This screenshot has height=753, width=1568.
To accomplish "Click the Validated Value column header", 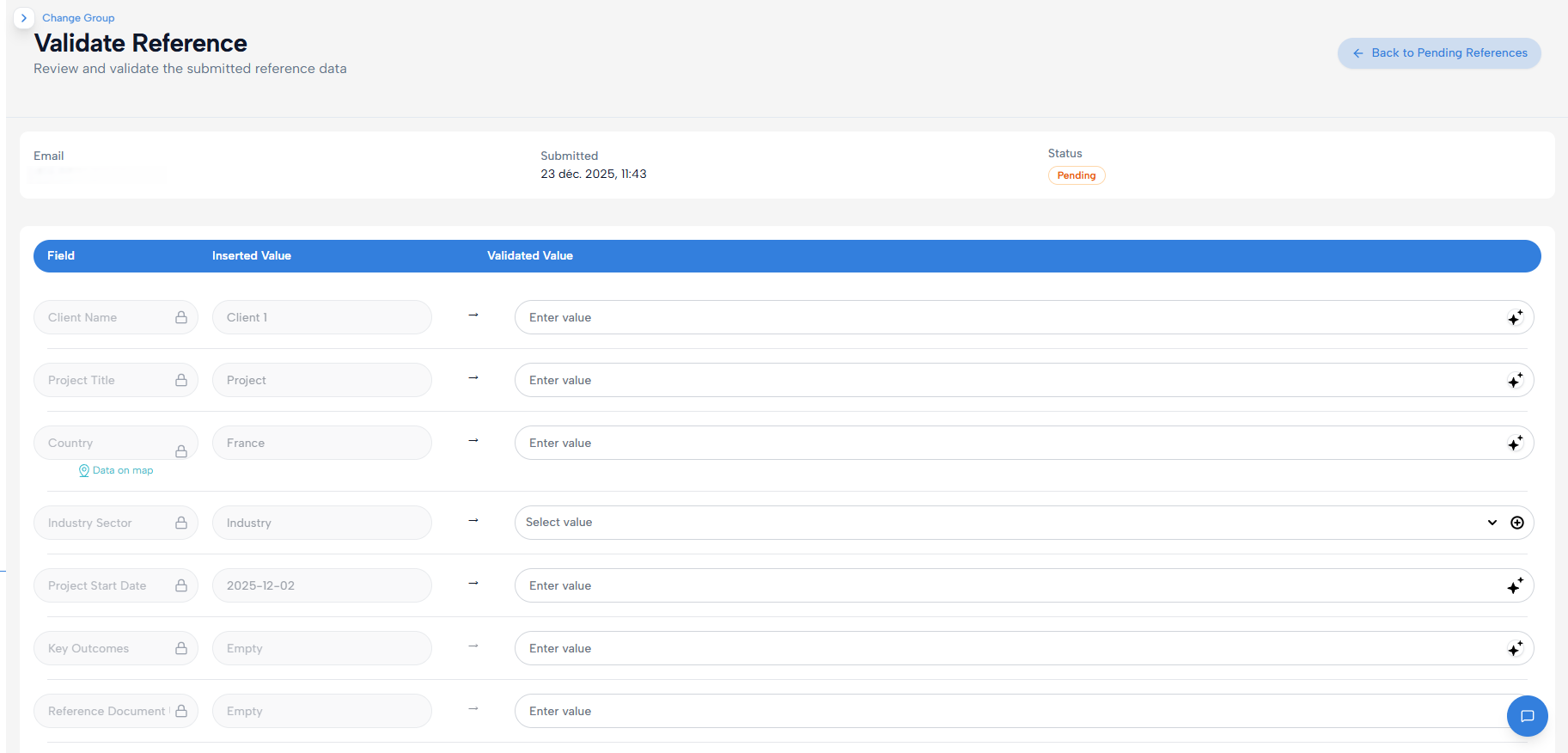I will (x=530, y=256).
